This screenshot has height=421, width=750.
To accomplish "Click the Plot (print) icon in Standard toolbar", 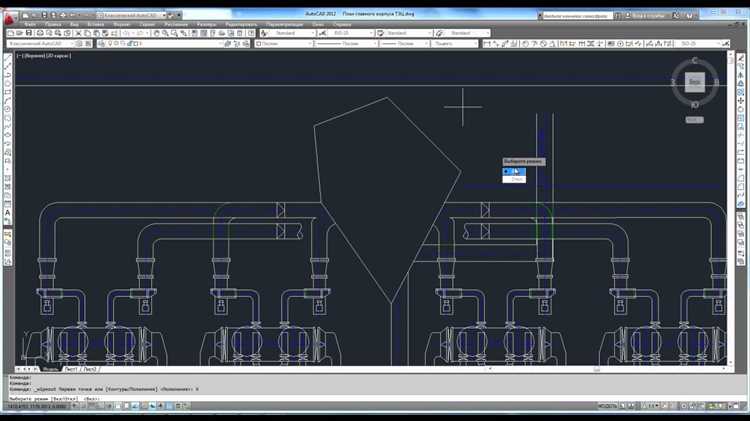I will click(40, 33).
